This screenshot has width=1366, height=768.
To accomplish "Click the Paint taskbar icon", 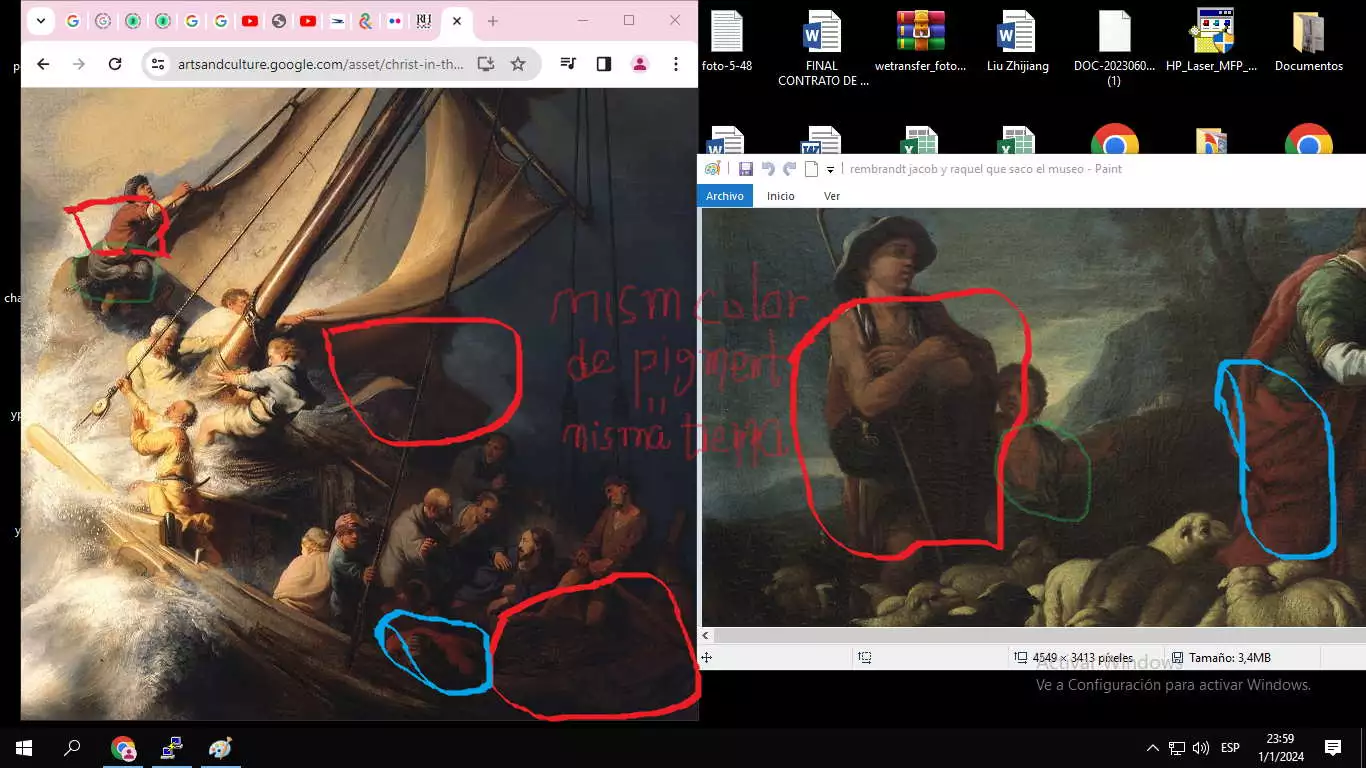I will pyautogui.click(x=219, y=748).
